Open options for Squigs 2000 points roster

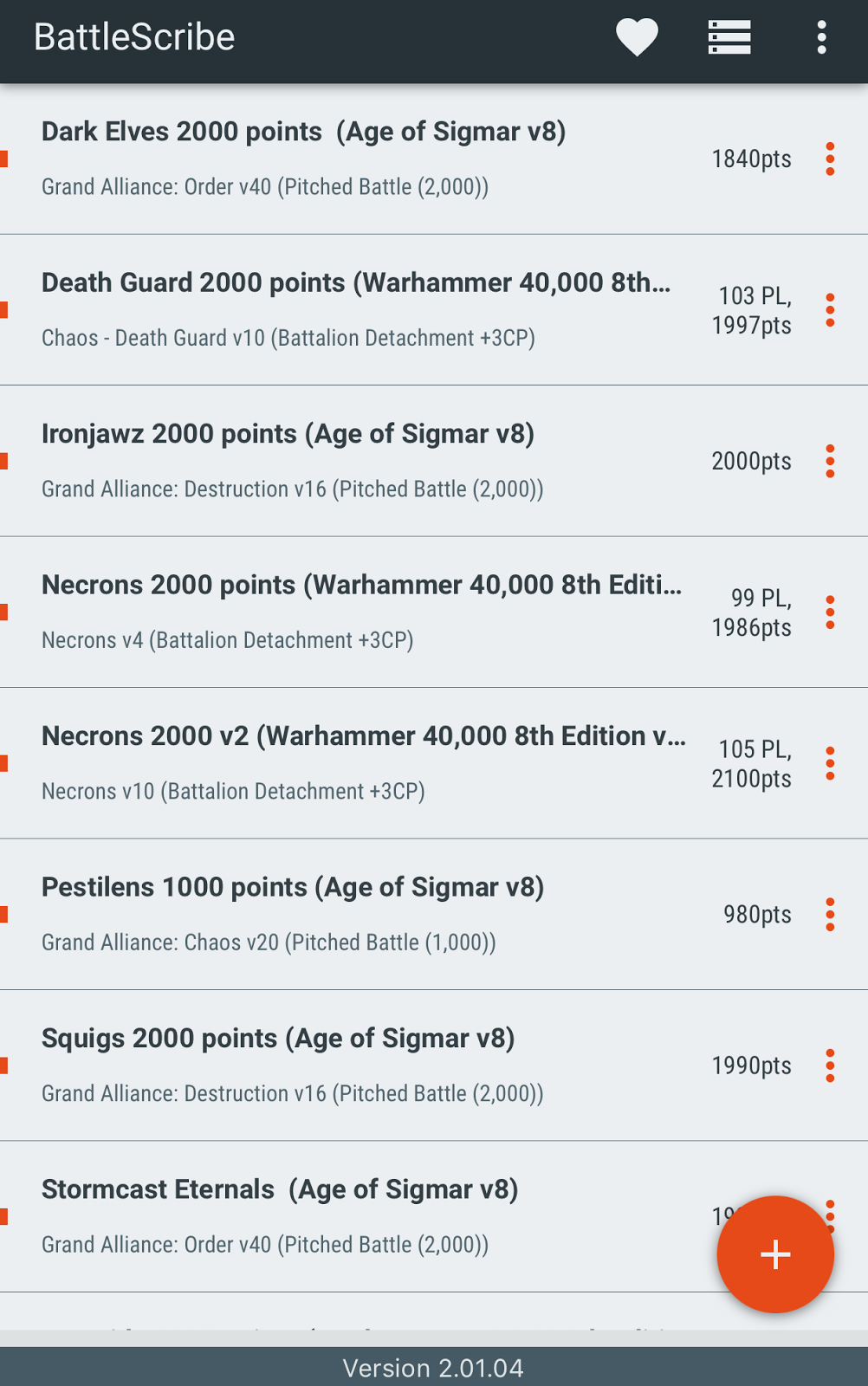(x=831, y=1065)
